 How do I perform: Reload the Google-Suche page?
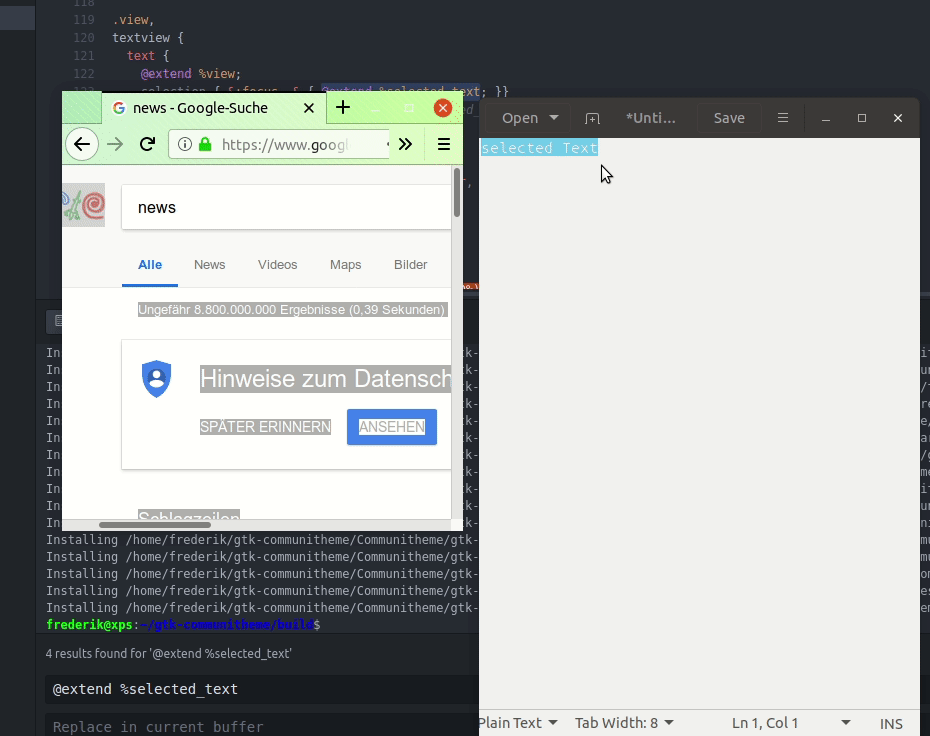click(147, 144)
